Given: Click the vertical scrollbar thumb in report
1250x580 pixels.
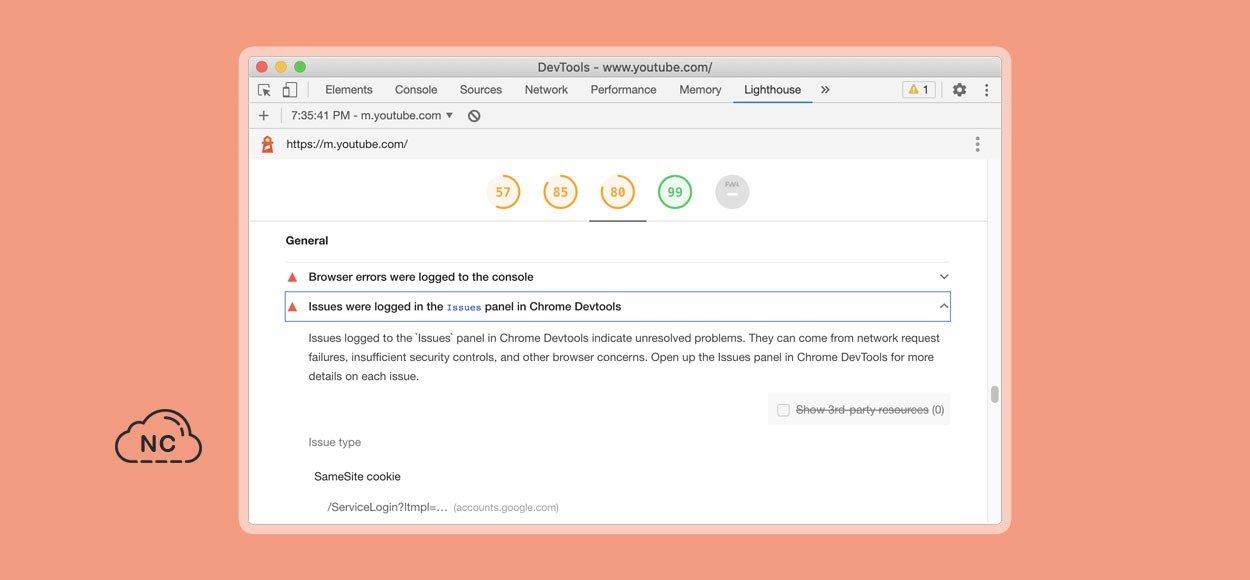Looking at the screenshot, I should pos(994,394).
